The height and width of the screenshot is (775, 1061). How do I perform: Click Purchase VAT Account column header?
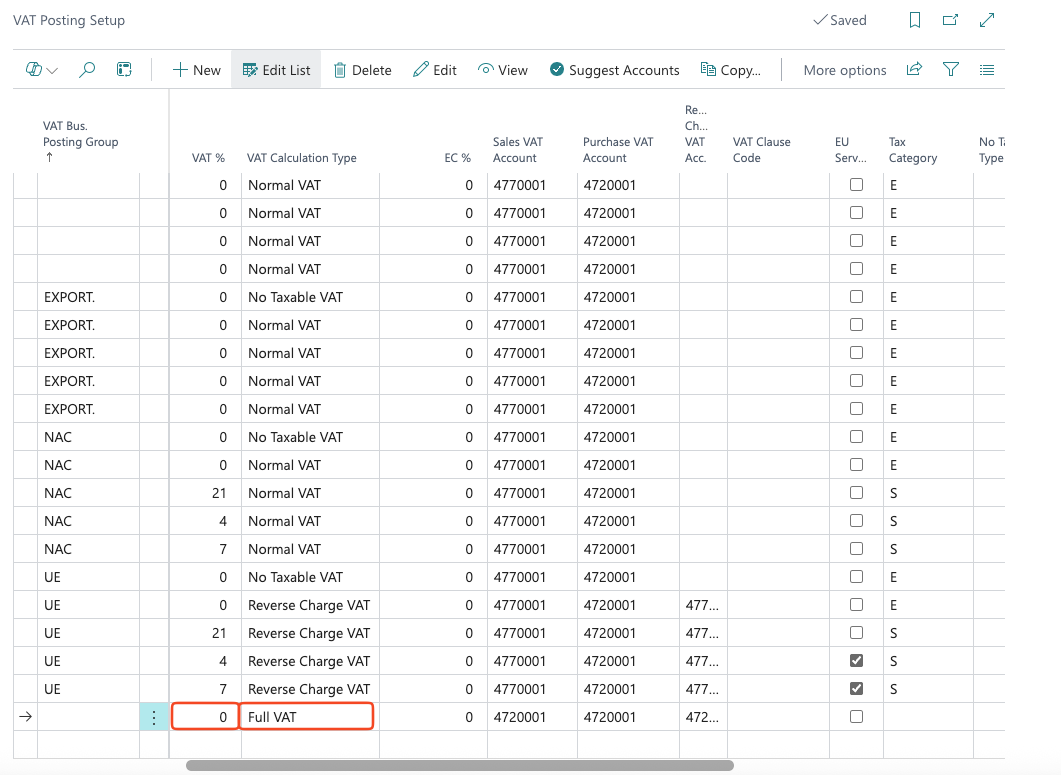[618, 150]
